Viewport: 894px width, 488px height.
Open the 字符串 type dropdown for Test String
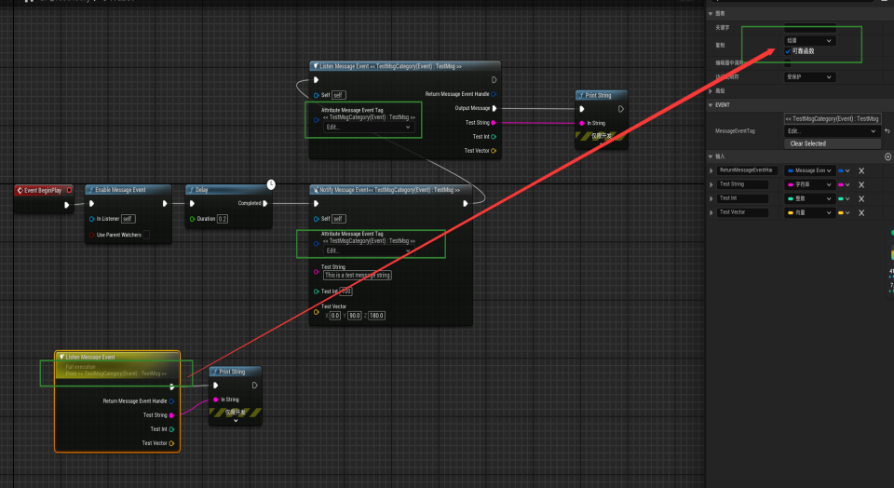(810, 185)
